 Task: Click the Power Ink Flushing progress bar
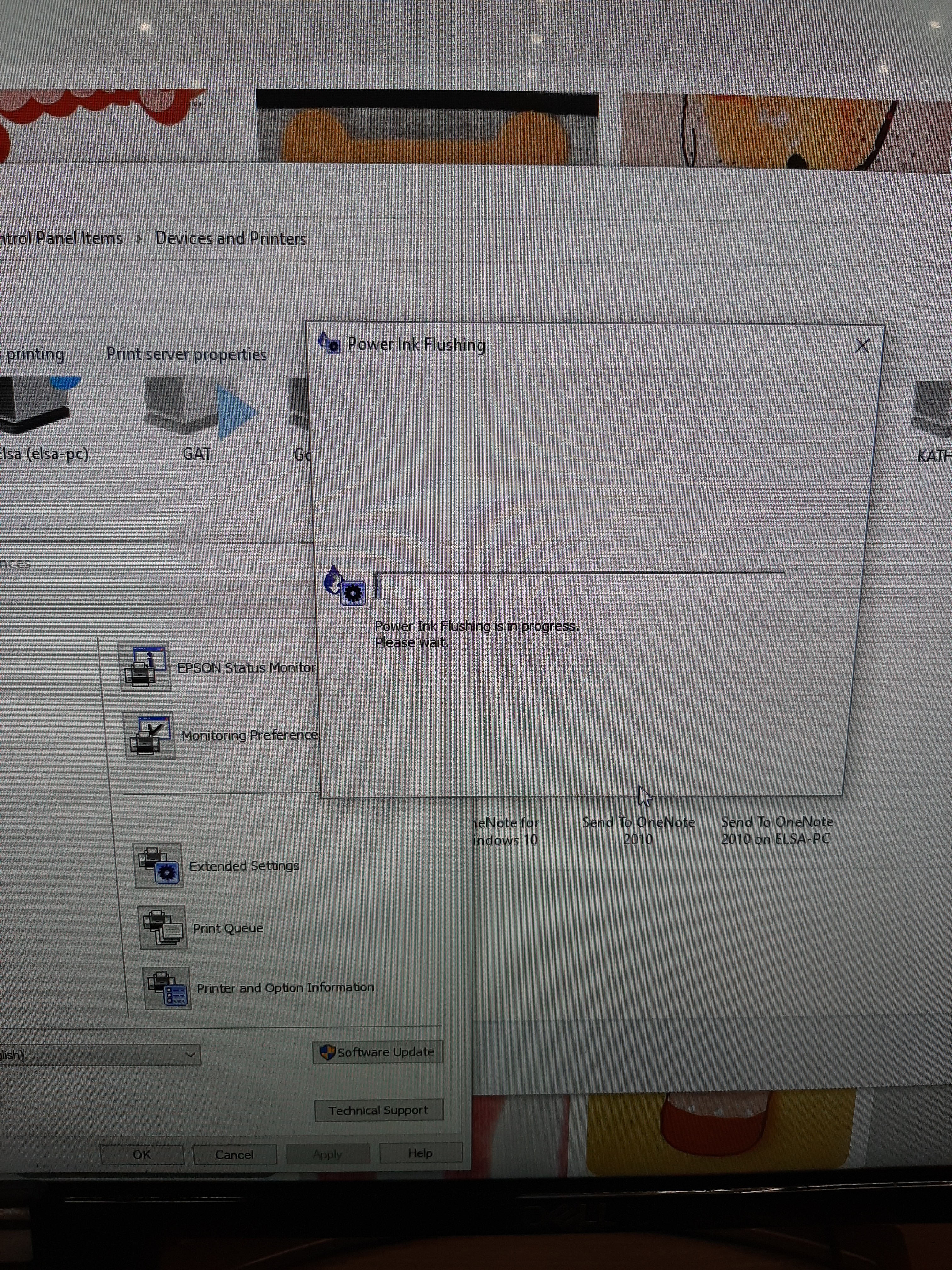(x=580, y=586)
